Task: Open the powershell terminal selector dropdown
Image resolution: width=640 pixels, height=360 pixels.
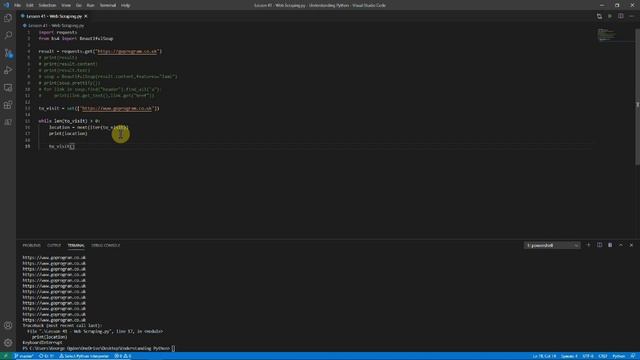Action: pyautogui.click(x=552, y=245)
